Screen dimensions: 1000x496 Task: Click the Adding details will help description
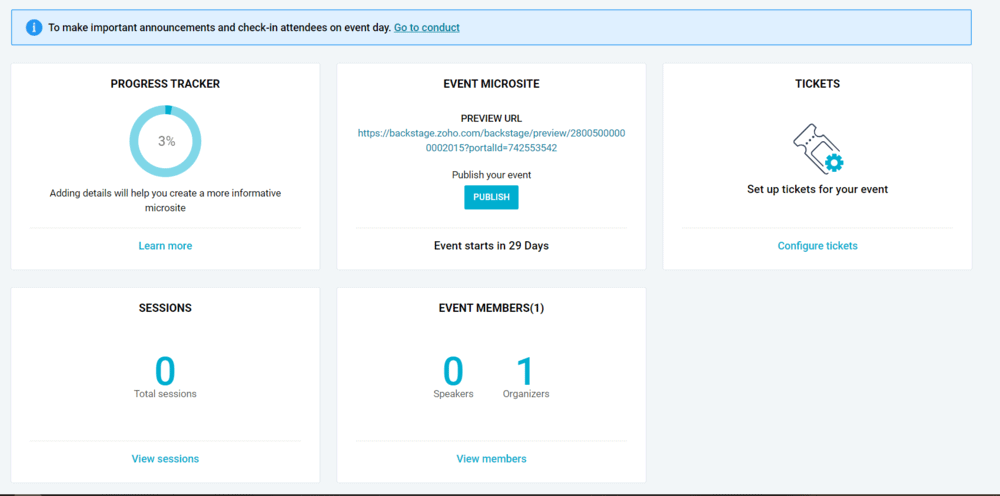pos(165,200)
